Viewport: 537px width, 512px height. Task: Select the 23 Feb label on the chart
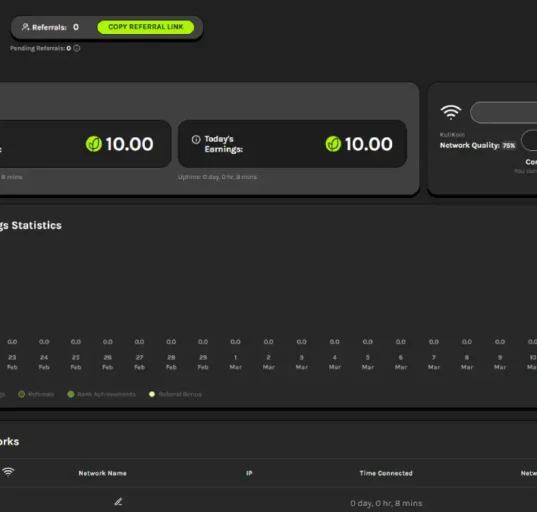tap(12, 362)
